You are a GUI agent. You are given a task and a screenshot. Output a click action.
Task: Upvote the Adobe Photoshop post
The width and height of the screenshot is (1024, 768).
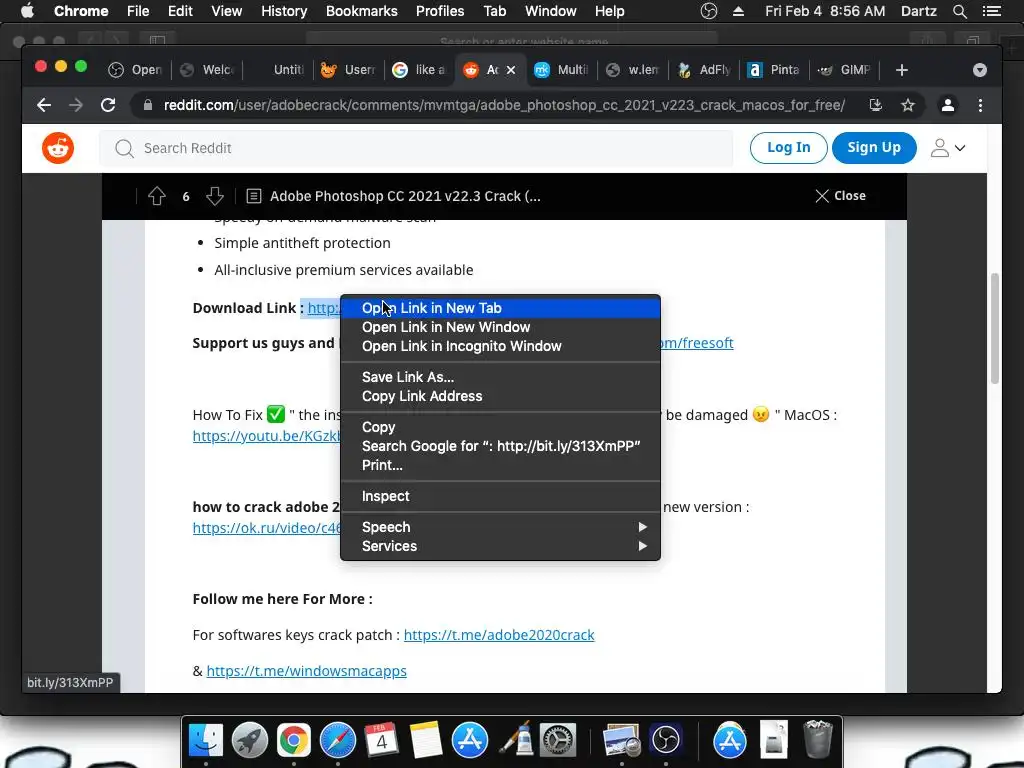(157, 196)
